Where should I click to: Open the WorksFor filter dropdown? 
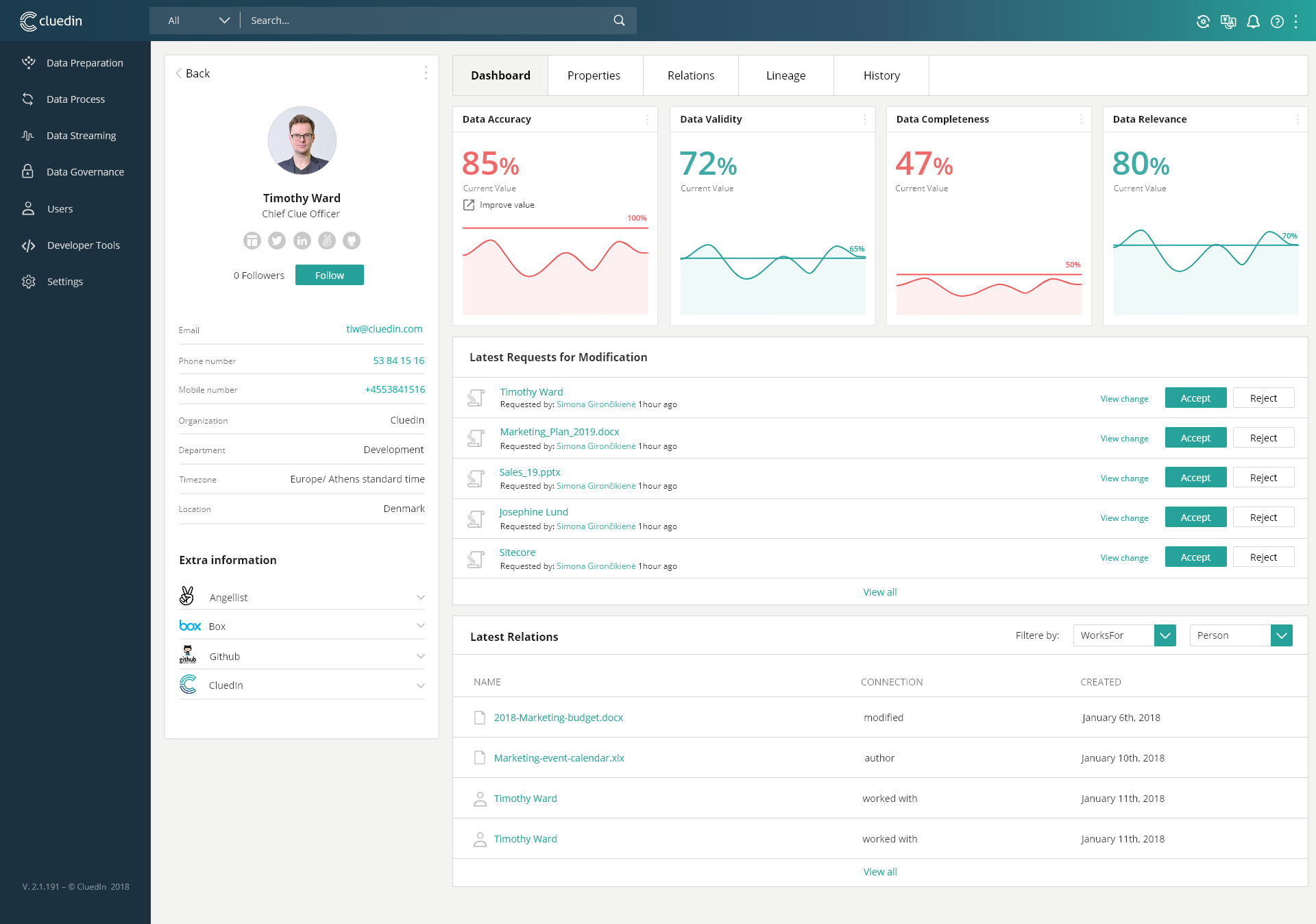pos(1163,635)
